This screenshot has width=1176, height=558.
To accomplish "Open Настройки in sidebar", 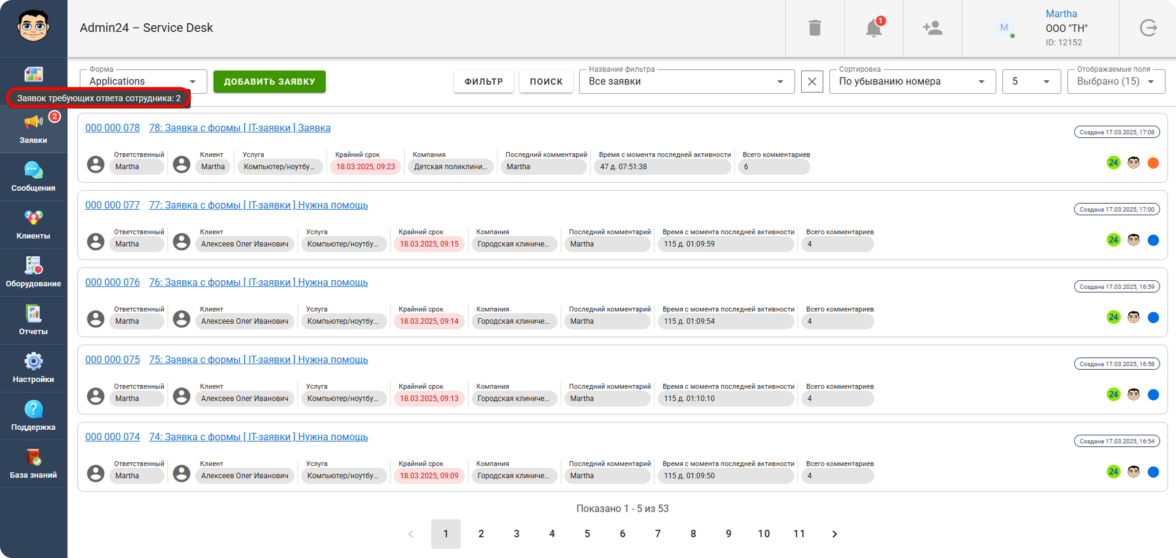I will pyautogui.click(x=33, y=368).
